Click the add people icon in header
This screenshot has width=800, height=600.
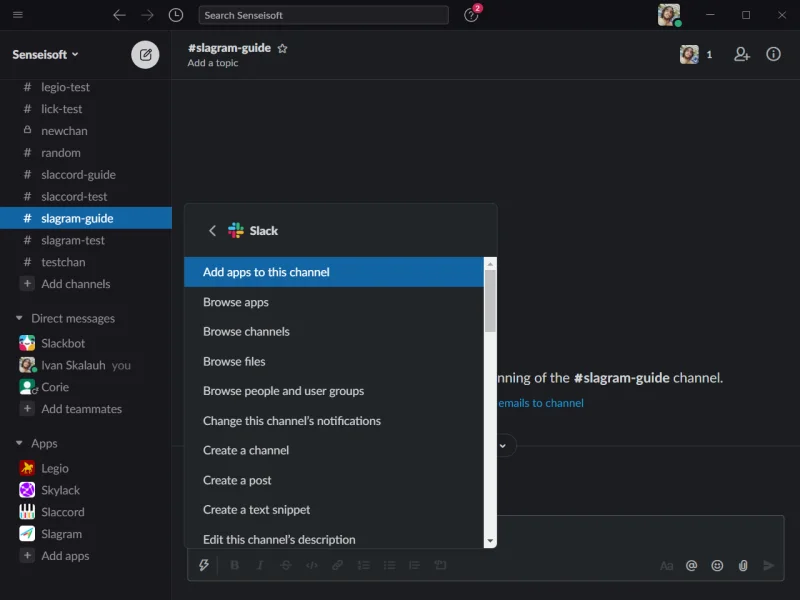741,54
